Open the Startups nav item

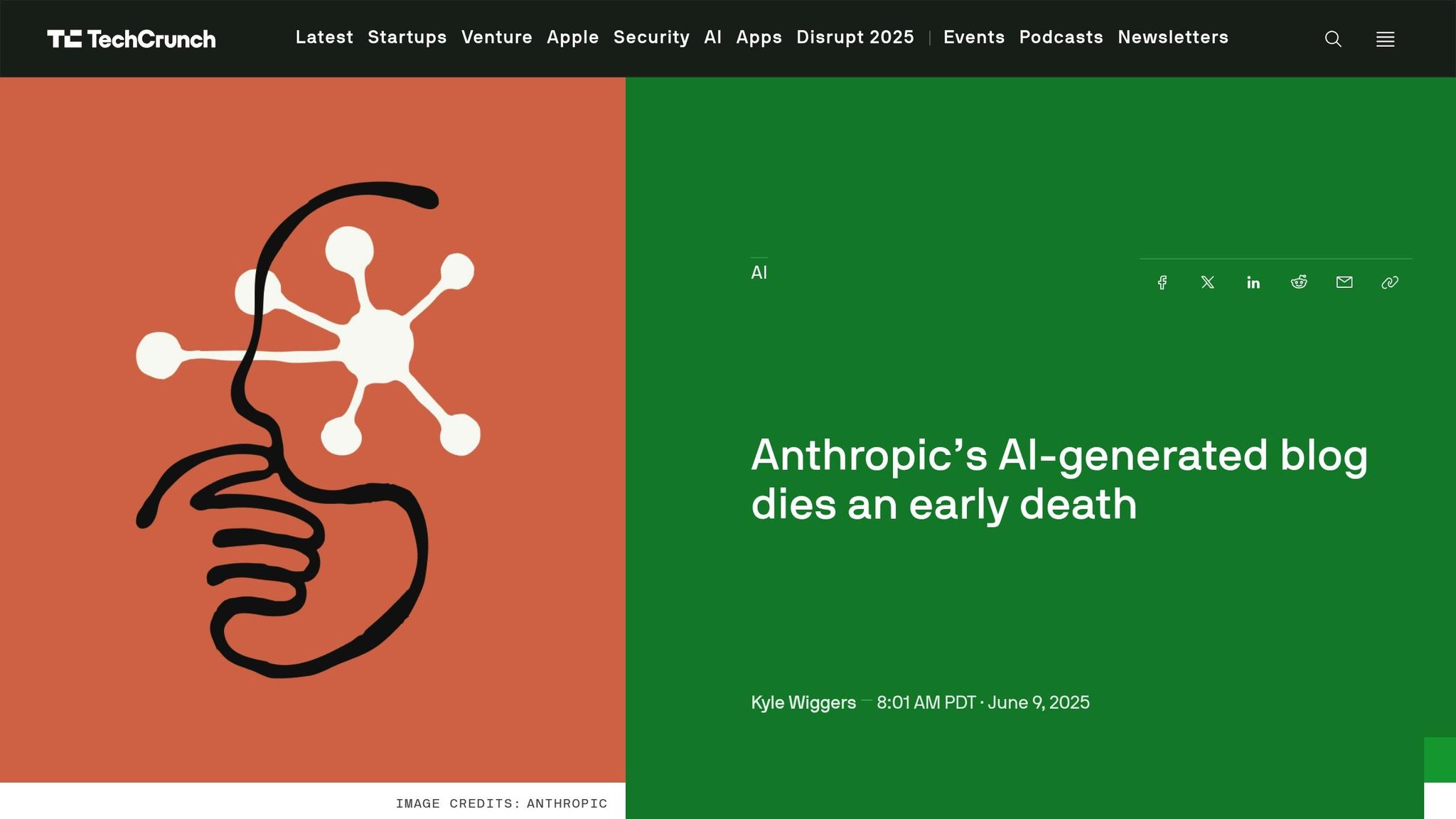click(x=407, y=37)
